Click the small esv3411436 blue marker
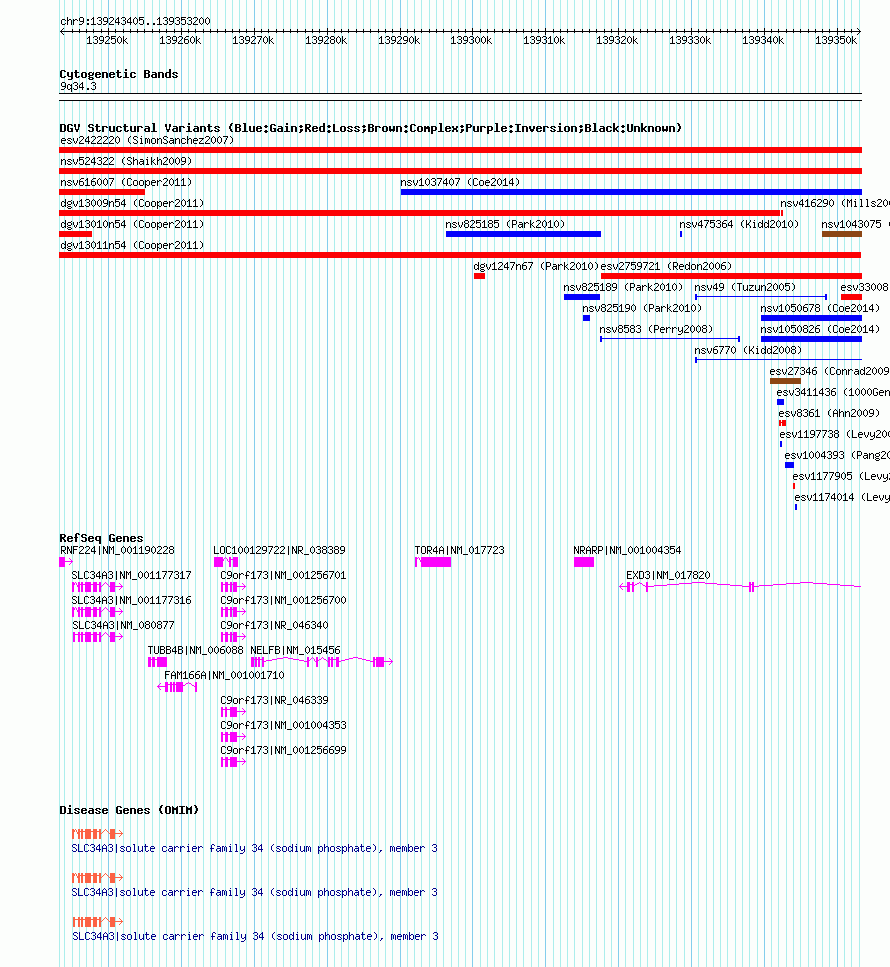Image resolution: width=890 pixels, height=967 pixels. click(x=781, y=402)
